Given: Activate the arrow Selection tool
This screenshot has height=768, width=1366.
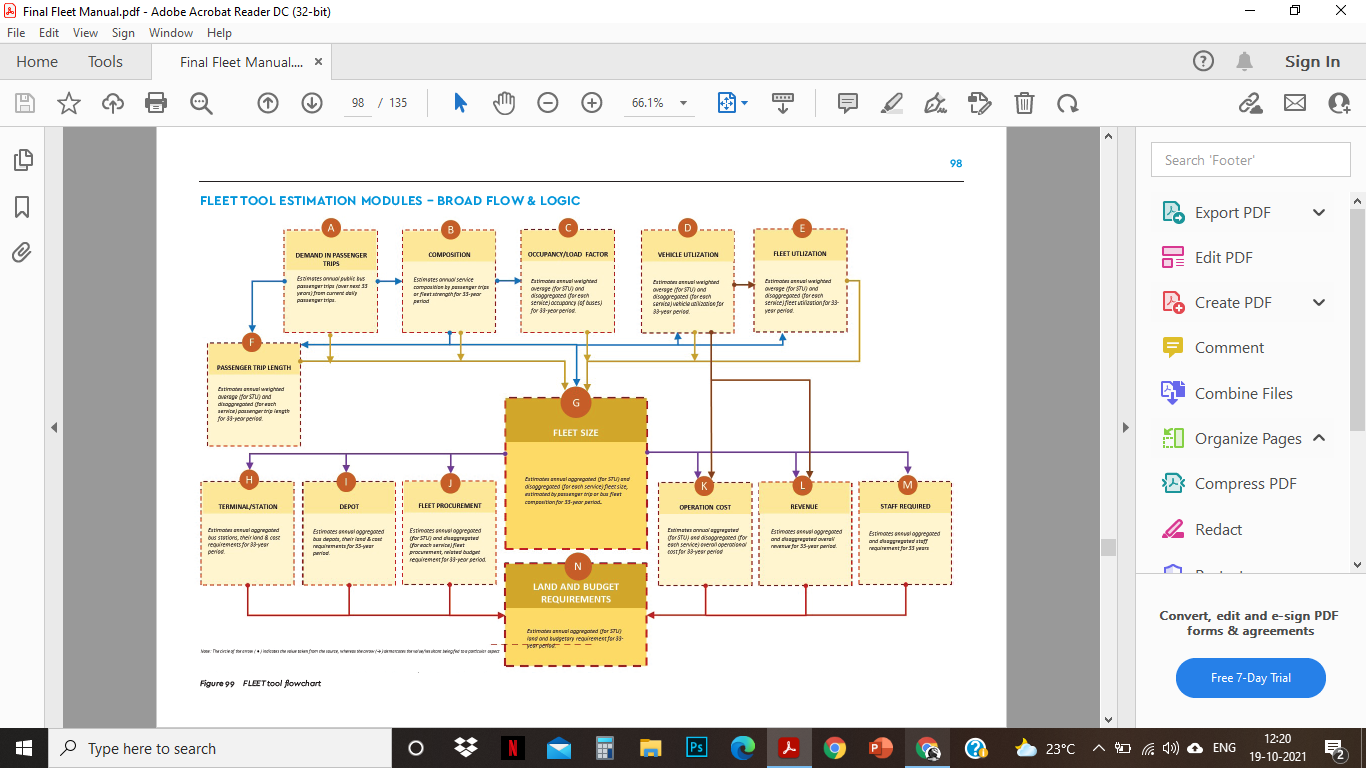Looking at the screenshot, I should tap(460, 103).
